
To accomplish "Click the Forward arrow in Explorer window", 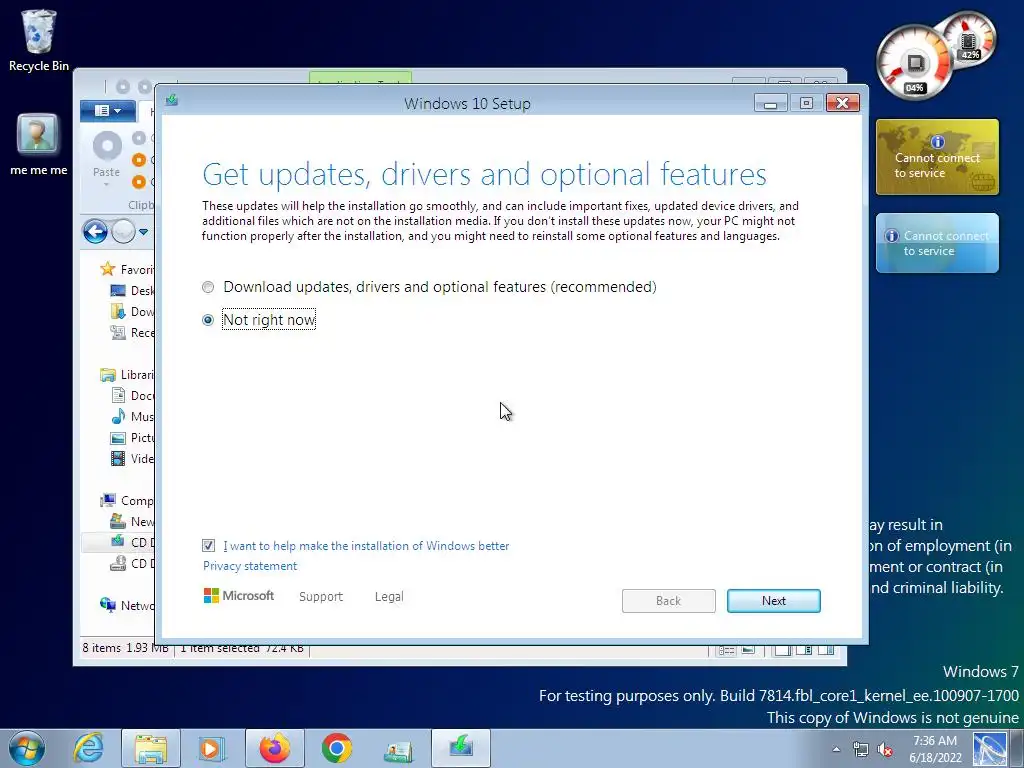I will point(123,231).
